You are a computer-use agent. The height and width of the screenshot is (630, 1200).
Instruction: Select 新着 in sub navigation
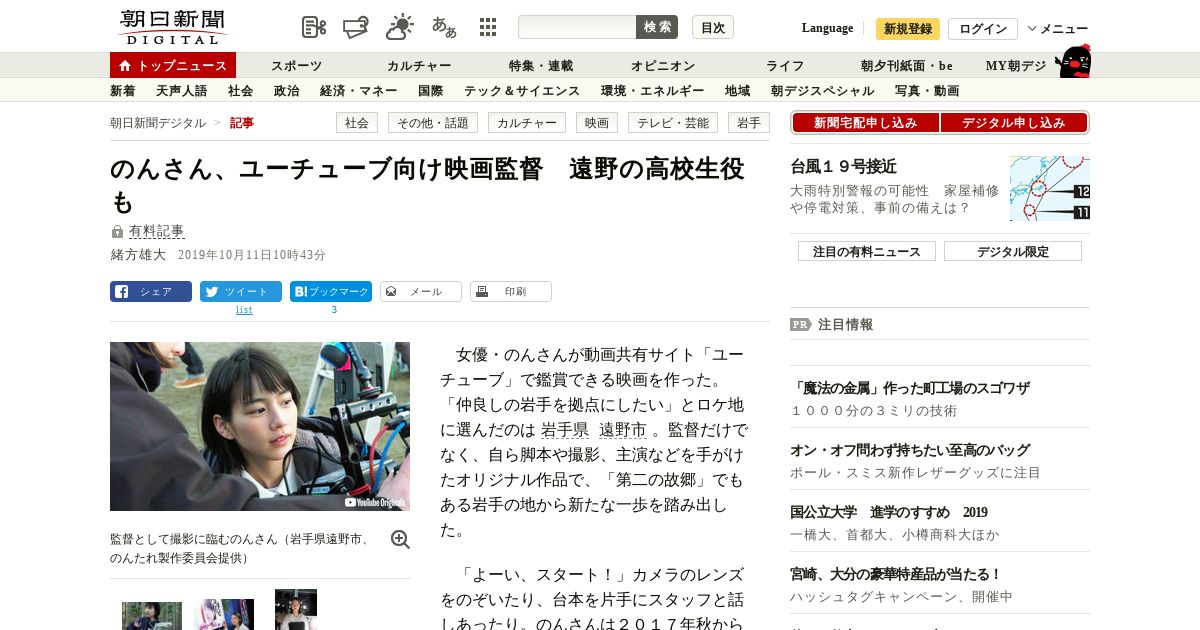[123, 91]
